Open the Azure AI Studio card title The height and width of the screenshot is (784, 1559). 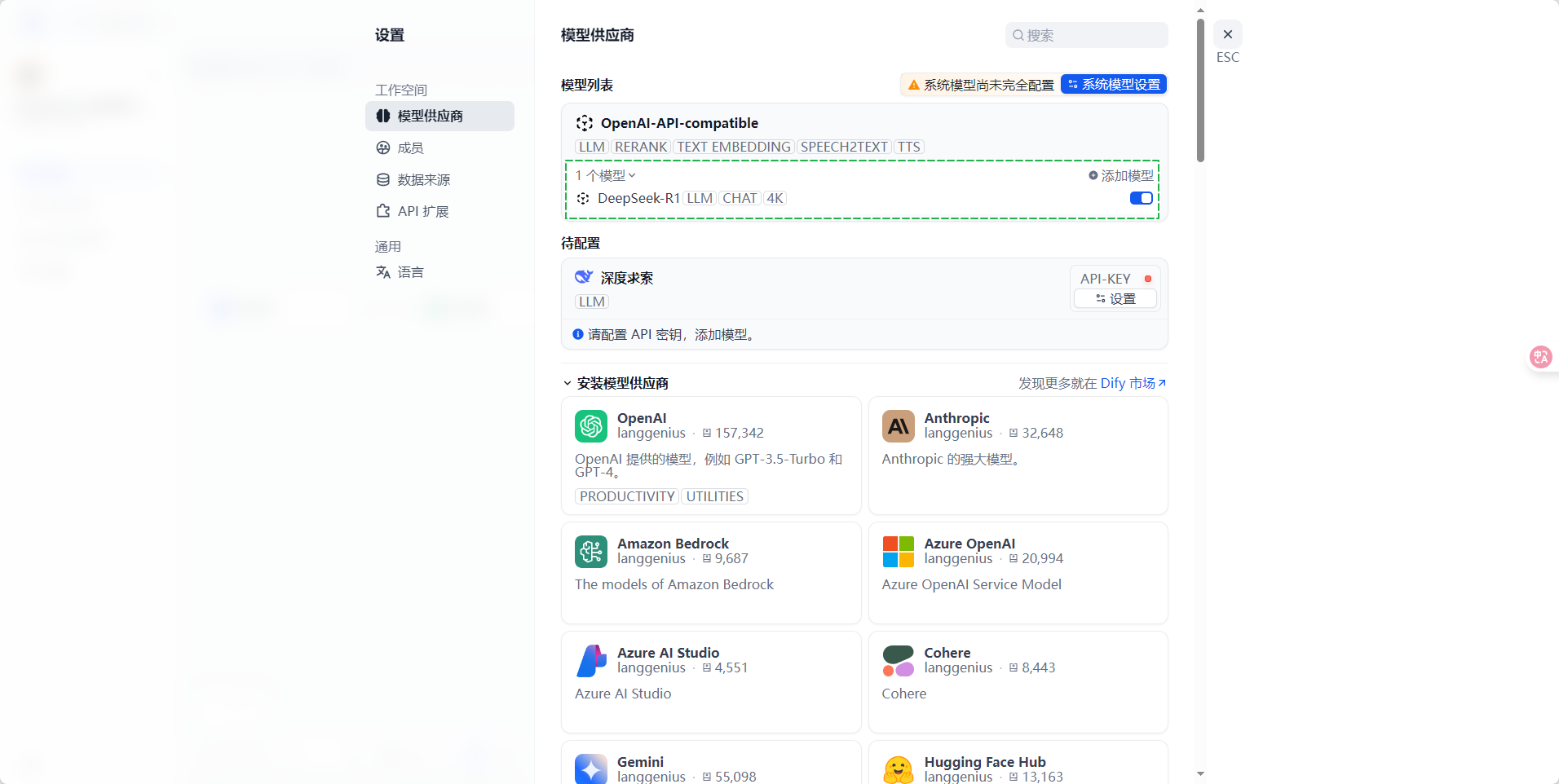point(668,653)
